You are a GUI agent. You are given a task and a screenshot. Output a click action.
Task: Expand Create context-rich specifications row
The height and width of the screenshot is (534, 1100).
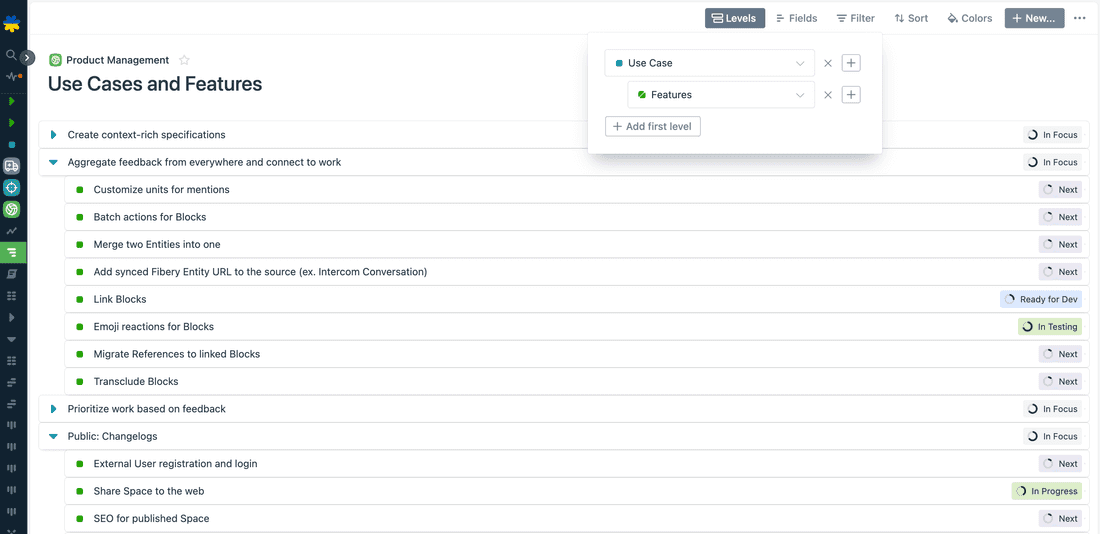click(x=53, y=135)
